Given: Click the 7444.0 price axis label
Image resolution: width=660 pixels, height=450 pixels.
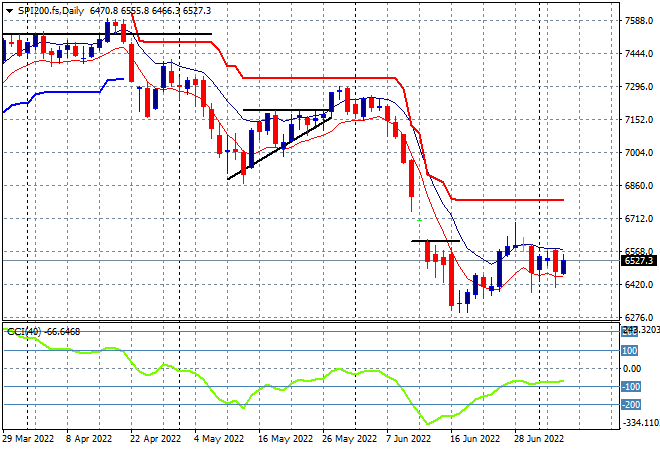Looking at the screenshot, I should [x=639, y=54].
